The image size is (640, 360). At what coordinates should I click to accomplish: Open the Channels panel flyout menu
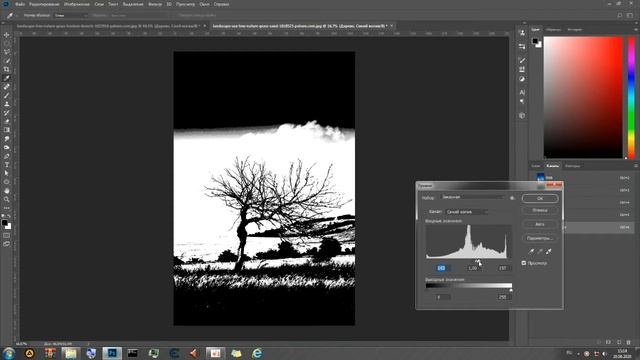coord(636,166)
